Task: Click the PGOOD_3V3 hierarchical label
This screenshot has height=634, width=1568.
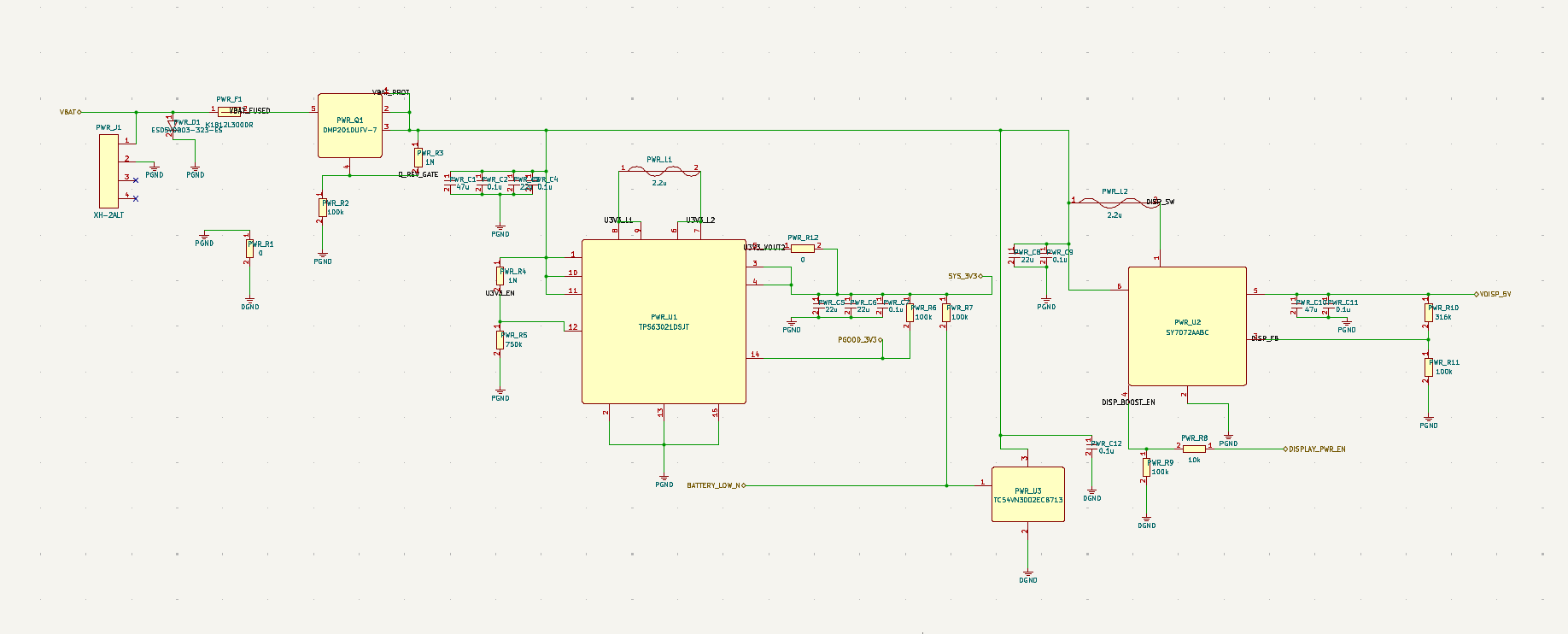Action: coord(861,339)
